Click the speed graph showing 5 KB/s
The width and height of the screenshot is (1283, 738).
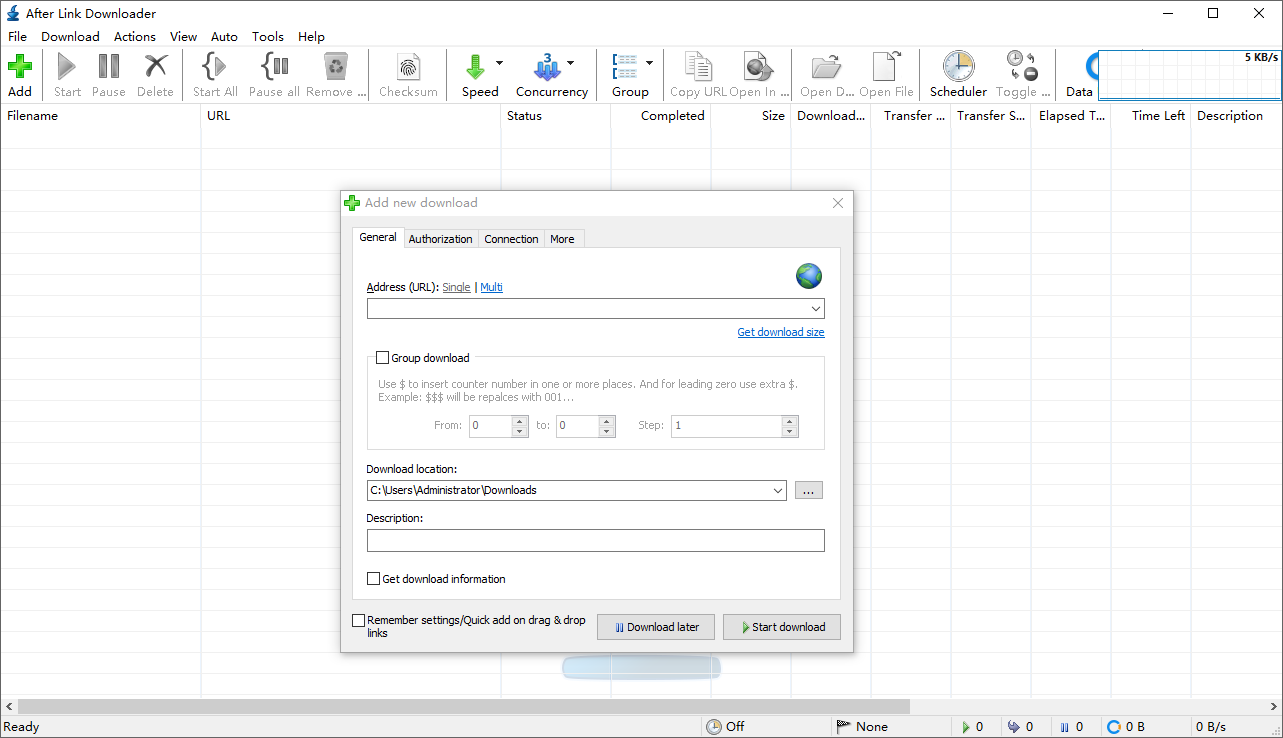click(x=1190, y=75)
